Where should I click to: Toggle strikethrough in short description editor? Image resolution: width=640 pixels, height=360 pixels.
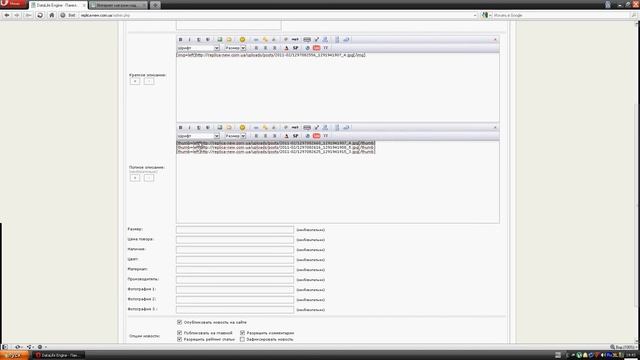pos(207,40)
